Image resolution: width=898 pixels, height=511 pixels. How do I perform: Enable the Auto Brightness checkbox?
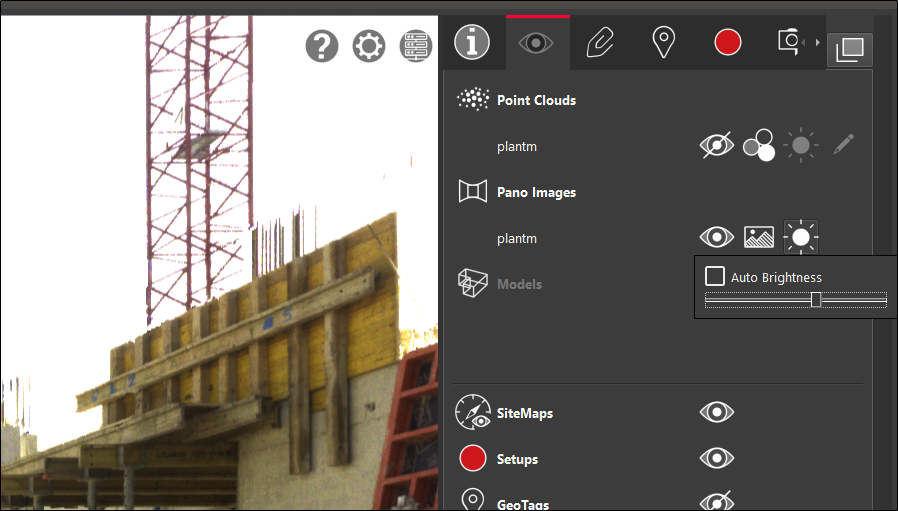715,276
